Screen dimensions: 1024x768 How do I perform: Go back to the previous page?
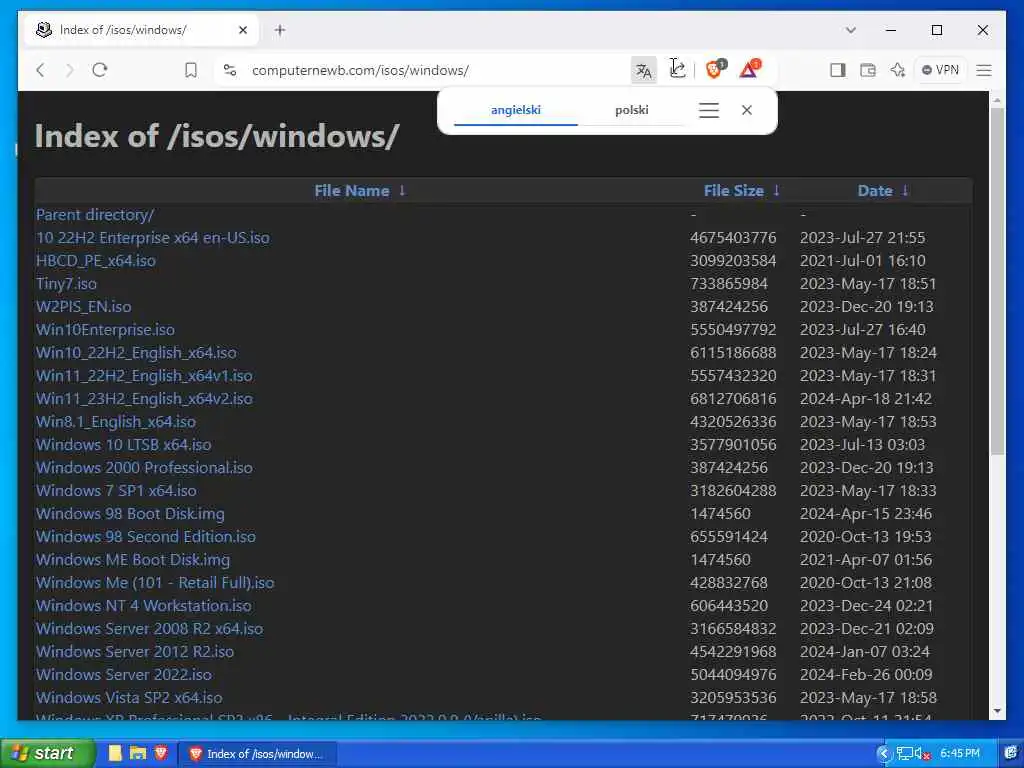coord(40,70)
